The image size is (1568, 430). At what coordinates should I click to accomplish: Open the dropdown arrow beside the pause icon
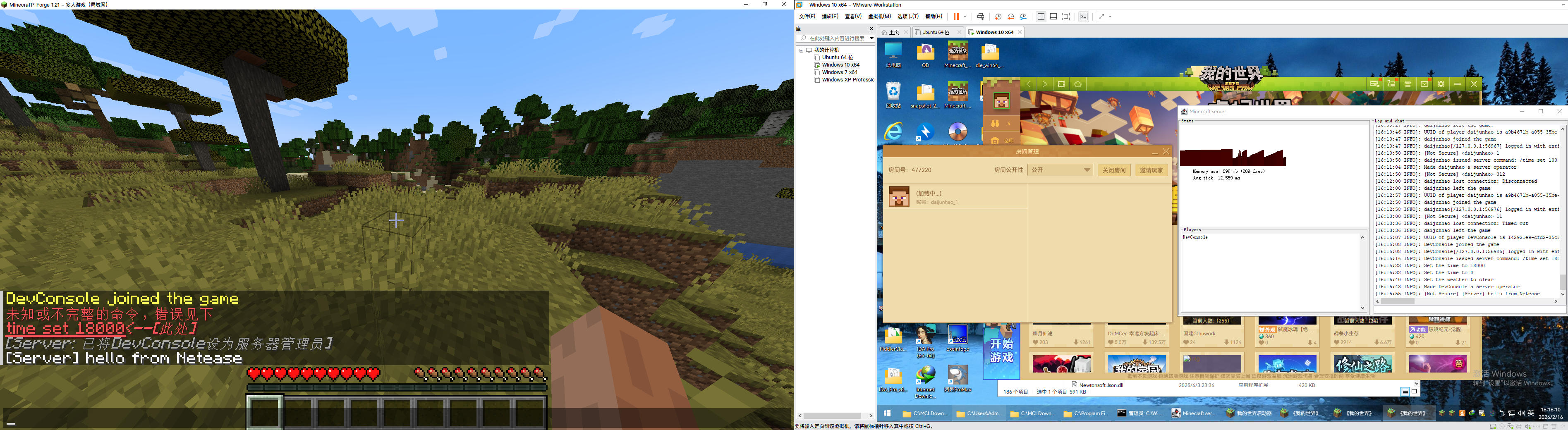pos(965,17)
